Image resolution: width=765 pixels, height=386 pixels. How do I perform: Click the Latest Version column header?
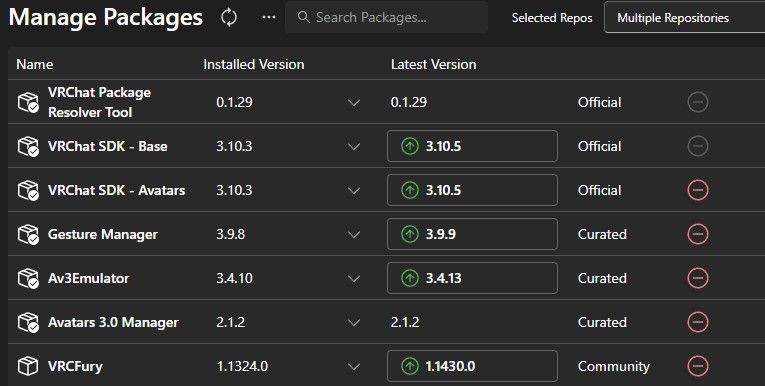(433, 64)
